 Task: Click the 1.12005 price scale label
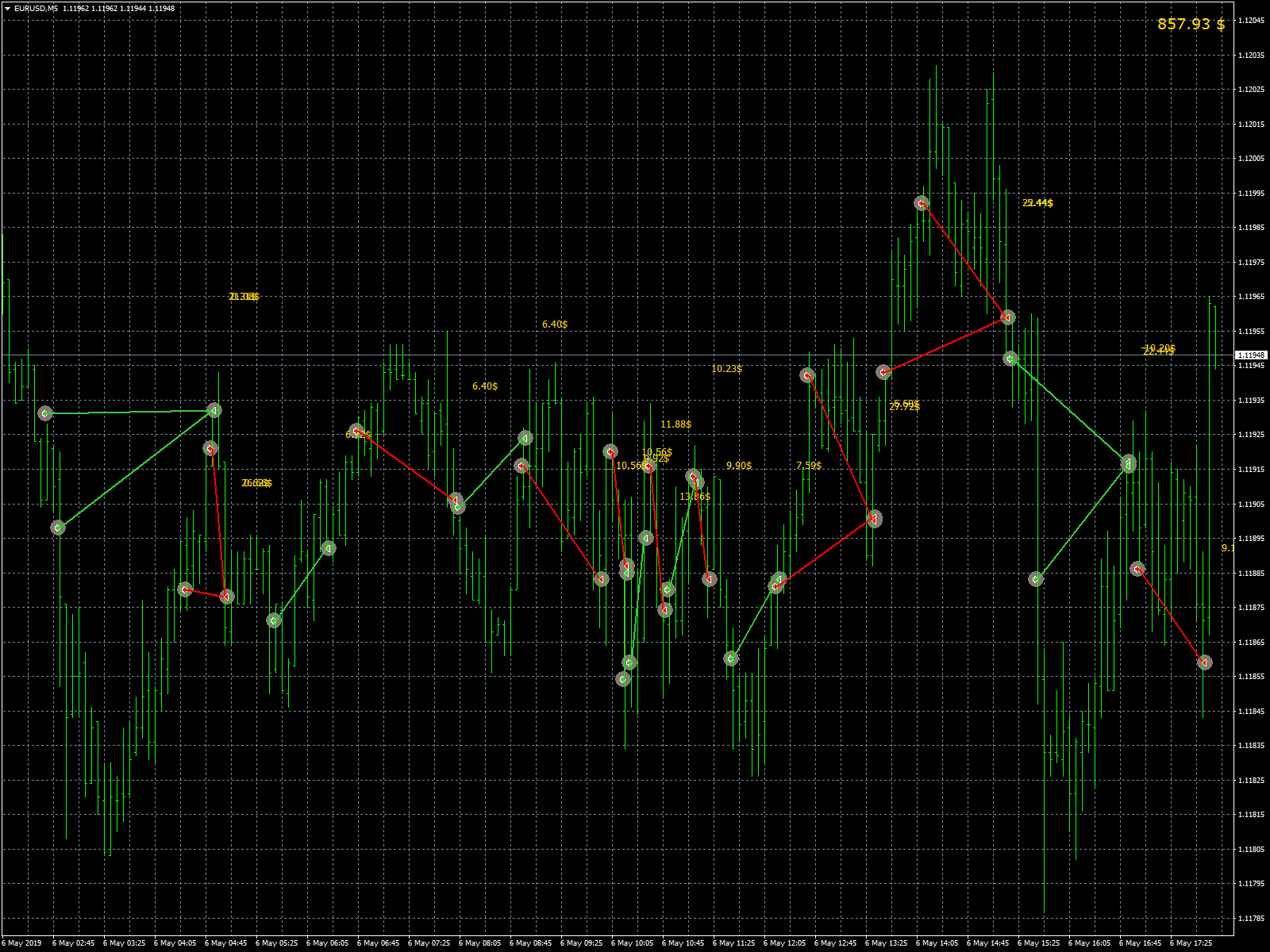(1252, 159)
